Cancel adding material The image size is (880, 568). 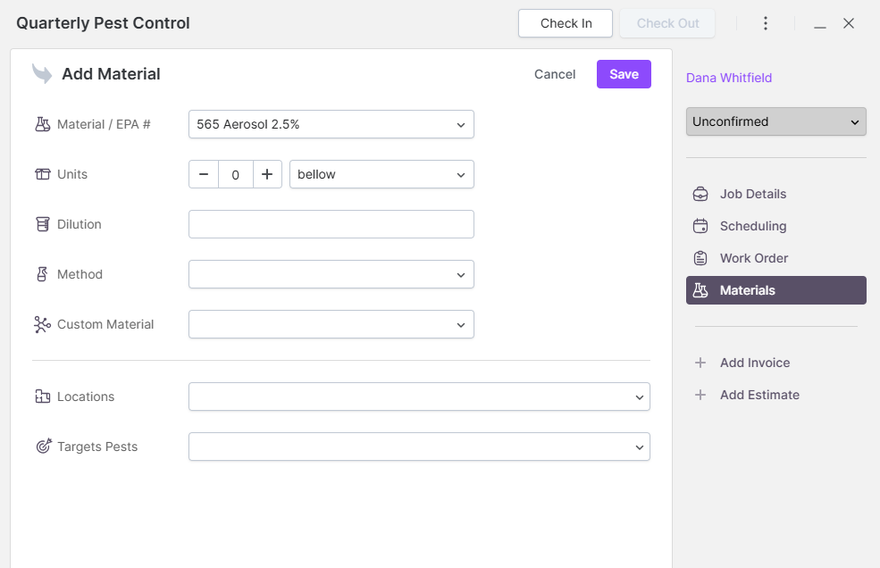tap(554, 74)
